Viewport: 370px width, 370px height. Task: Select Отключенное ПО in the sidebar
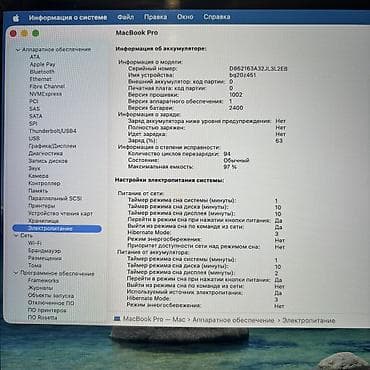click(x=51, y=303)
